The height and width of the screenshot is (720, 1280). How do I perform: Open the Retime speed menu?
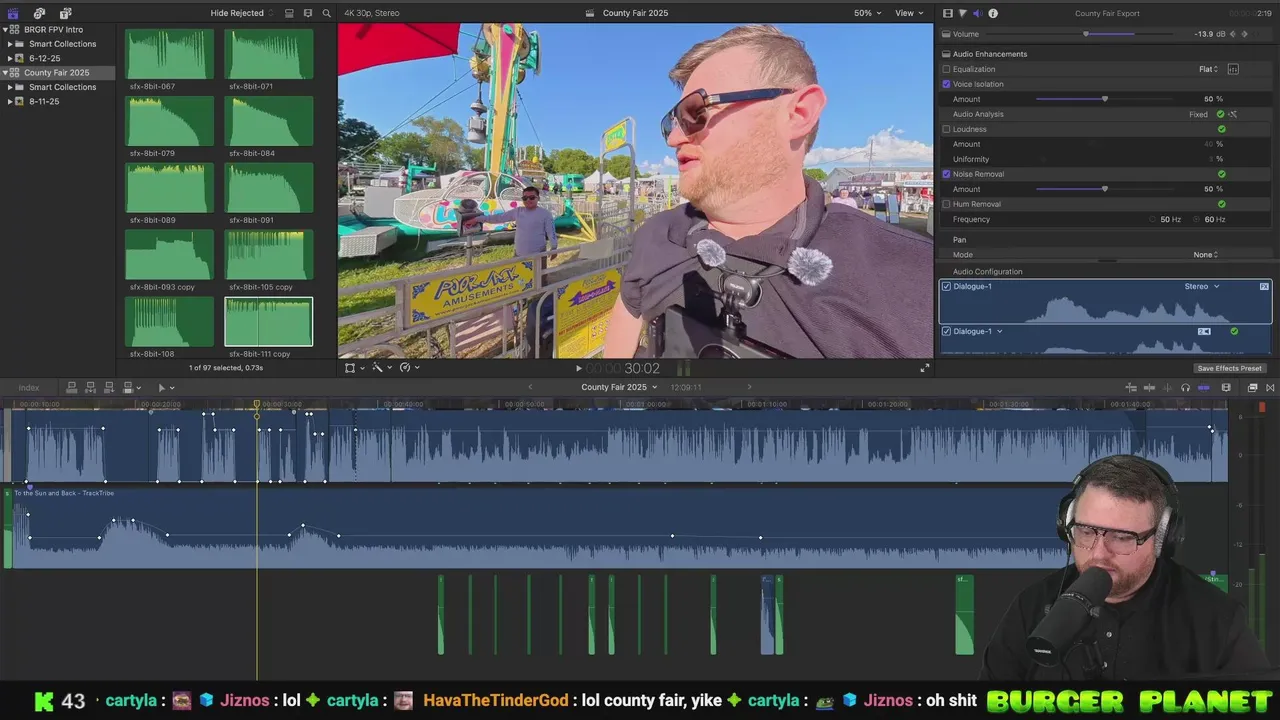[408, 367]
